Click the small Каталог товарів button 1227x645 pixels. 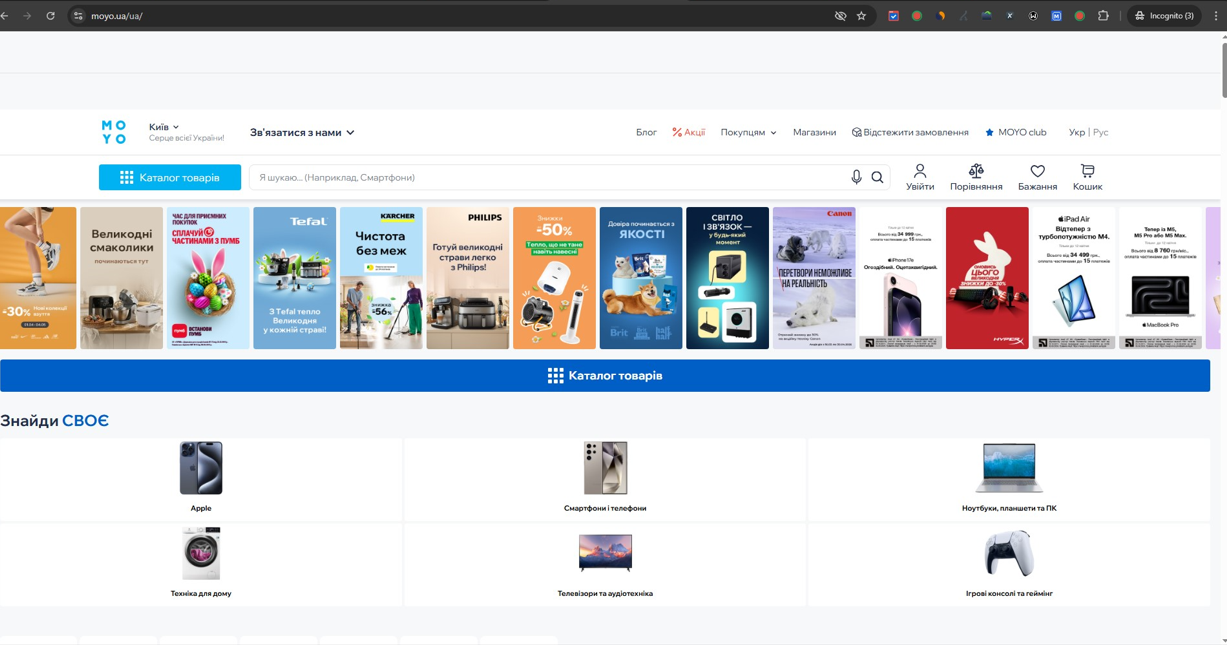point(170,177)
